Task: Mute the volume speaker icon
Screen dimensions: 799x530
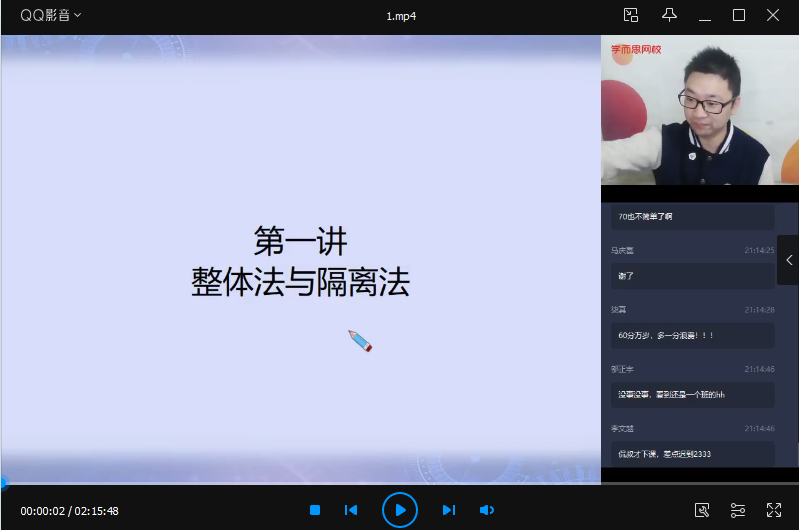Action: tap(487, 510)
